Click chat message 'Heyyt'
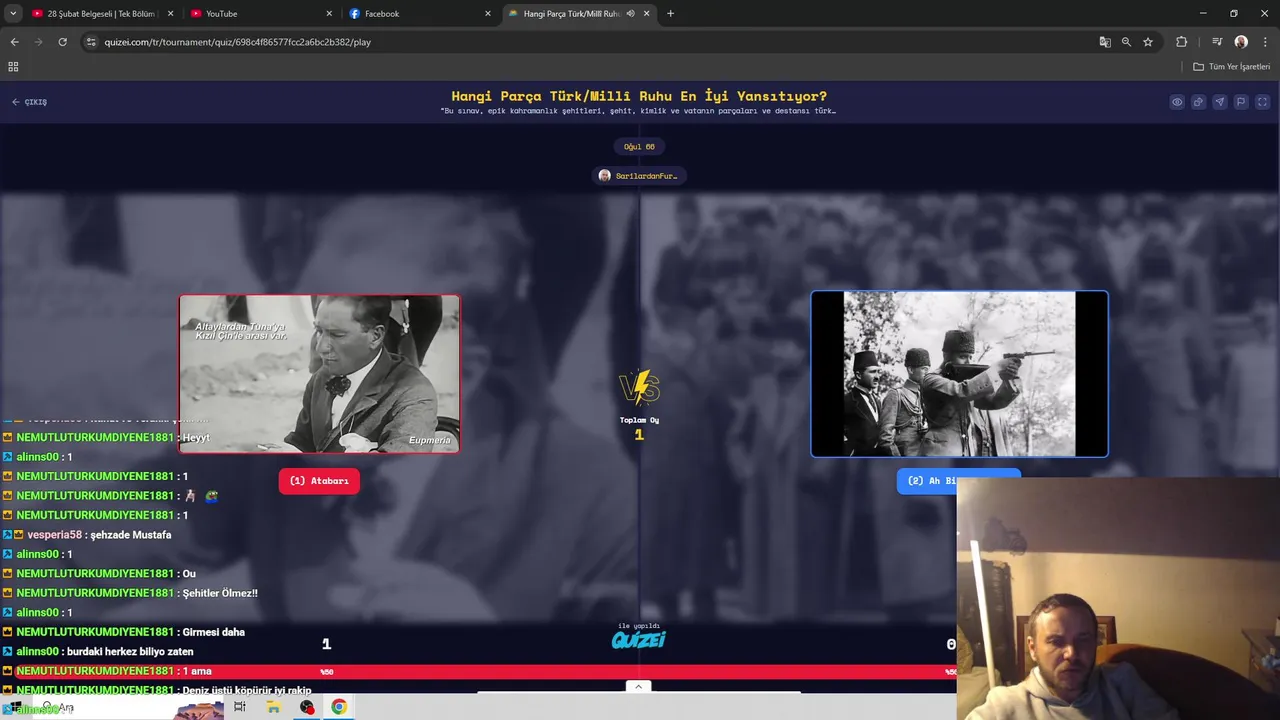This screenshot has height=720, width=1280. click(x=196, y=438)
